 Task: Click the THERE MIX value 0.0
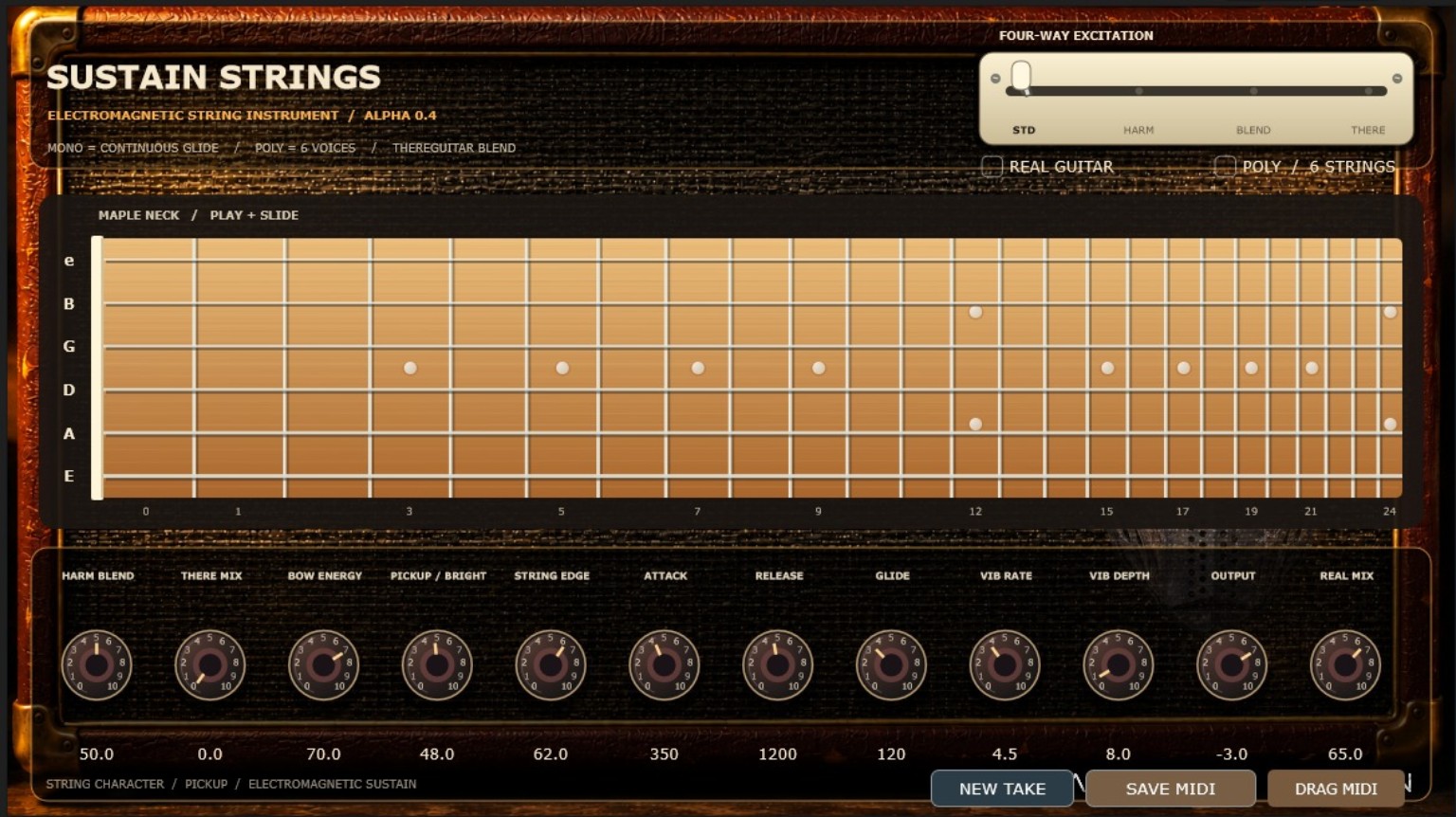[x=210, y=754]
